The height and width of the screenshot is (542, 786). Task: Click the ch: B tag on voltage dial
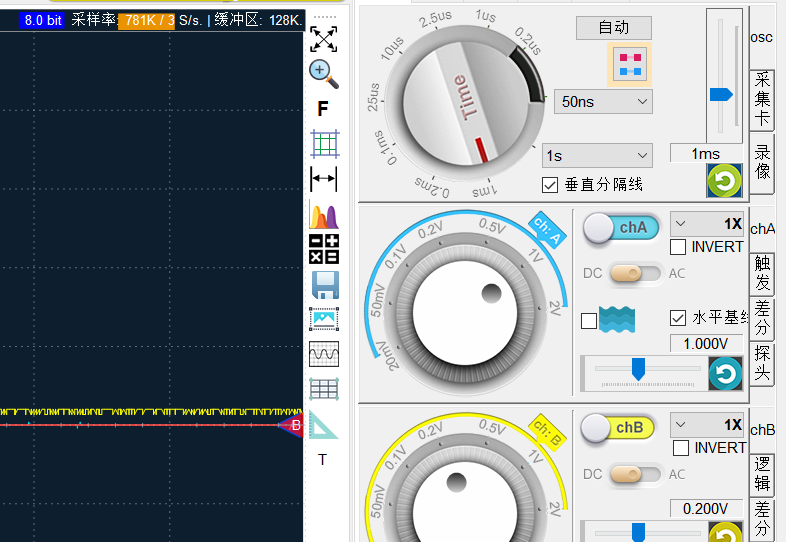pos(547,433)
